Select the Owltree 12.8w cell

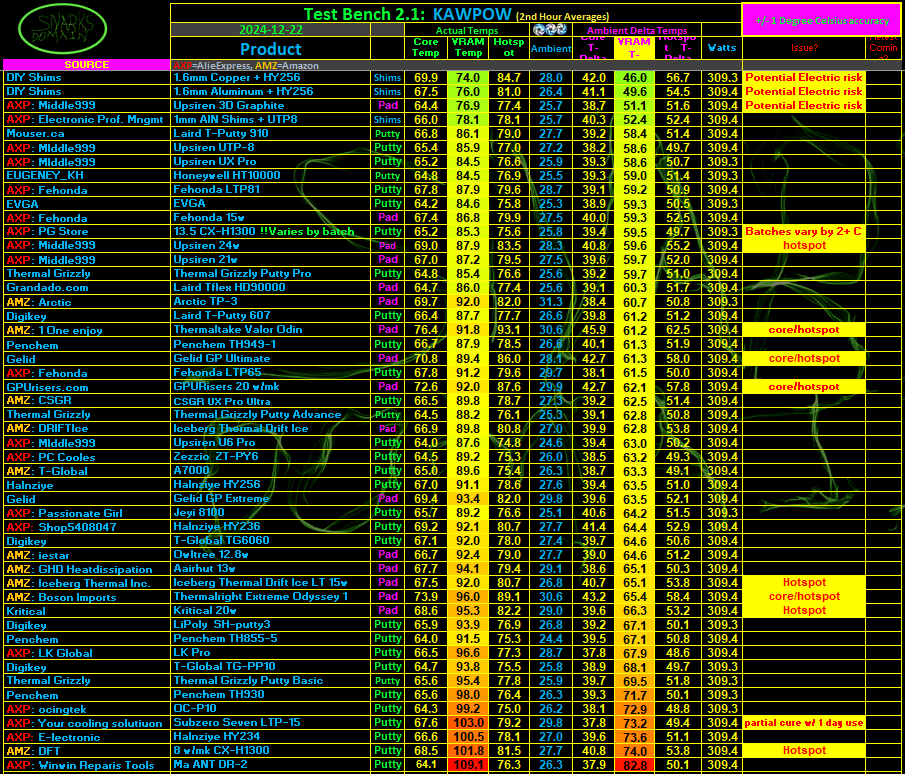pos(271,555)
